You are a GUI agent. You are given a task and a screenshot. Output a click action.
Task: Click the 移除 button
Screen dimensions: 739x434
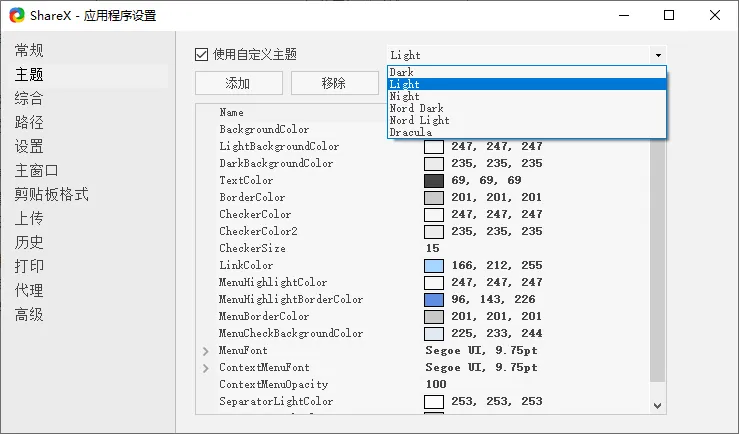(335, 83)
